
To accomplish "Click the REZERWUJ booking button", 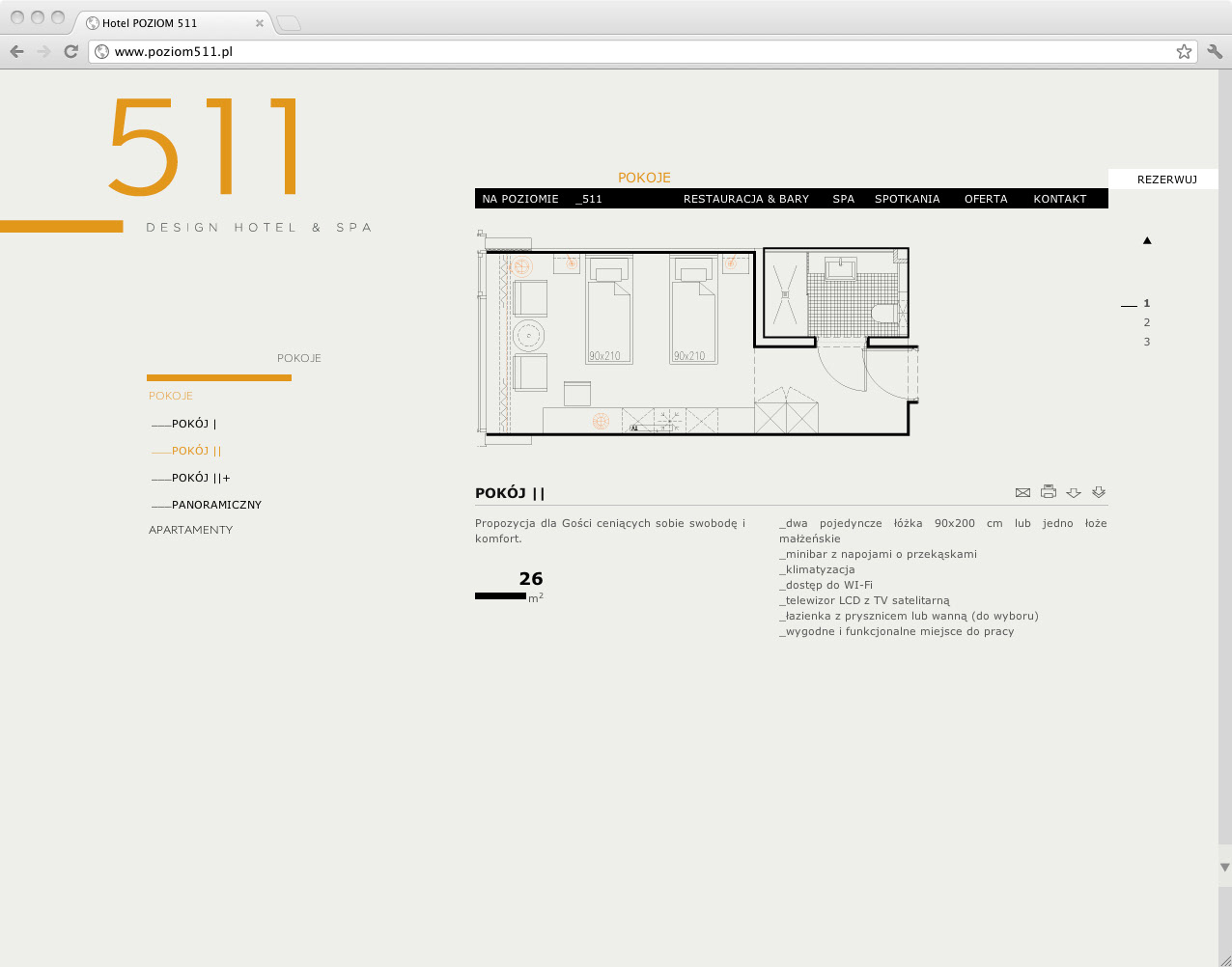I will (x=1166, y=180).
